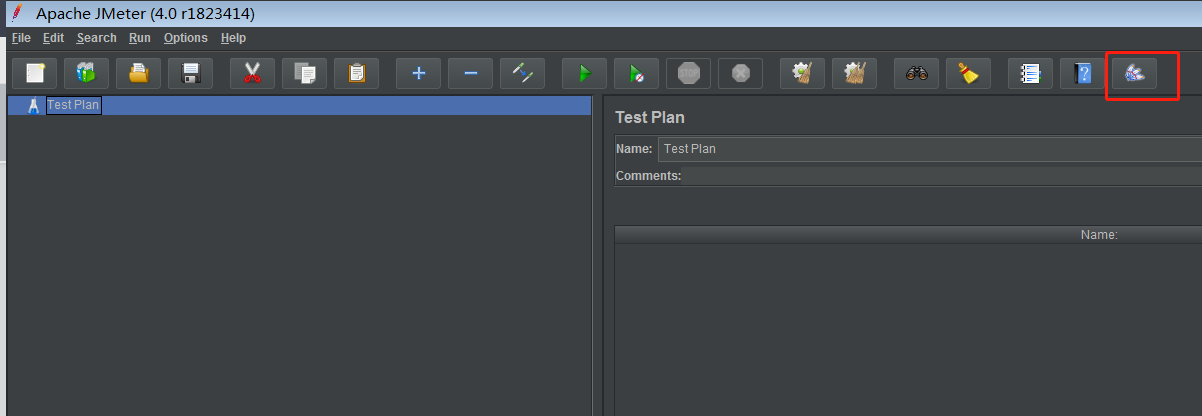Open Search with binoculars icon
The width and height of the screenshot is (1202, 416).
click(916, 73)
